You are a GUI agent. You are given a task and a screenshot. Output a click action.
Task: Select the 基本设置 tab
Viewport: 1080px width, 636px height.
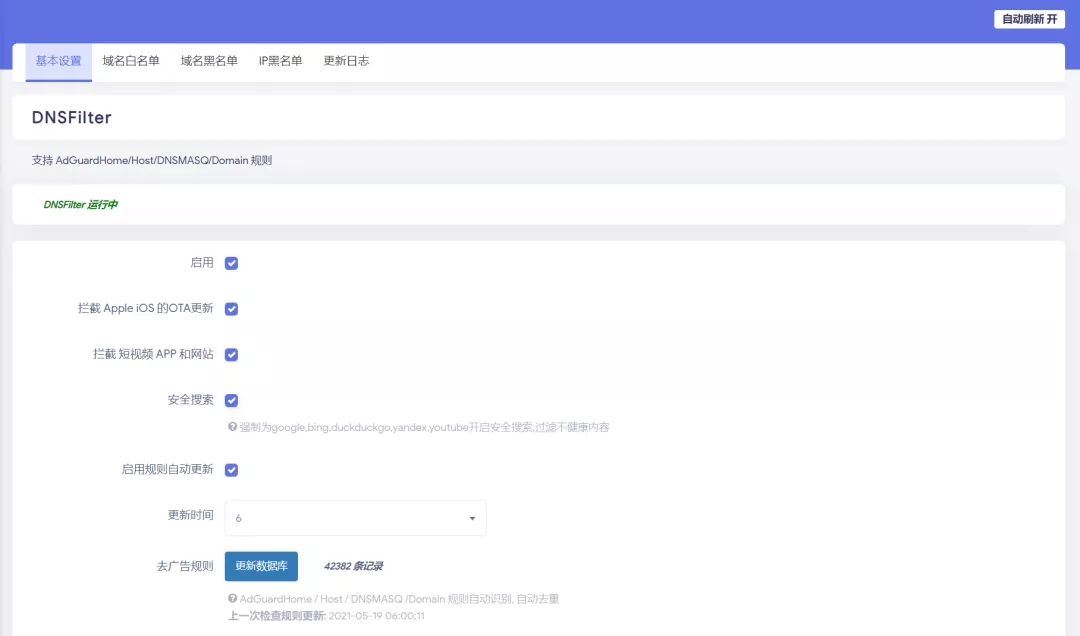pos(57,61)
